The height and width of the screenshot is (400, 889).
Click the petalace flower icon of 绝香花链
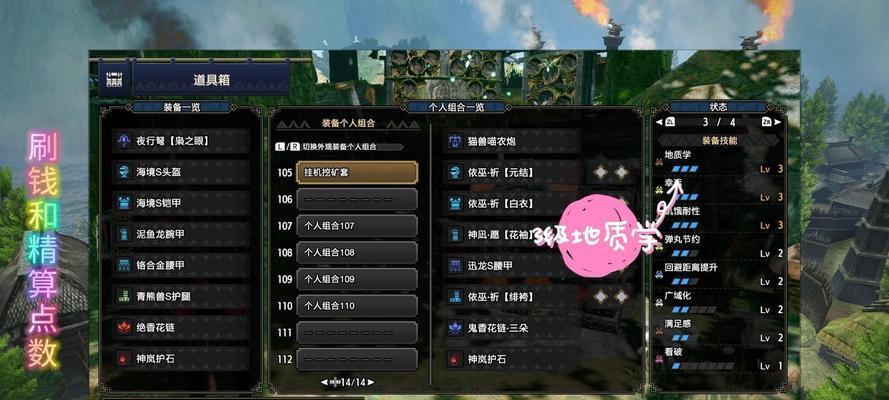[x=124, y=327]
